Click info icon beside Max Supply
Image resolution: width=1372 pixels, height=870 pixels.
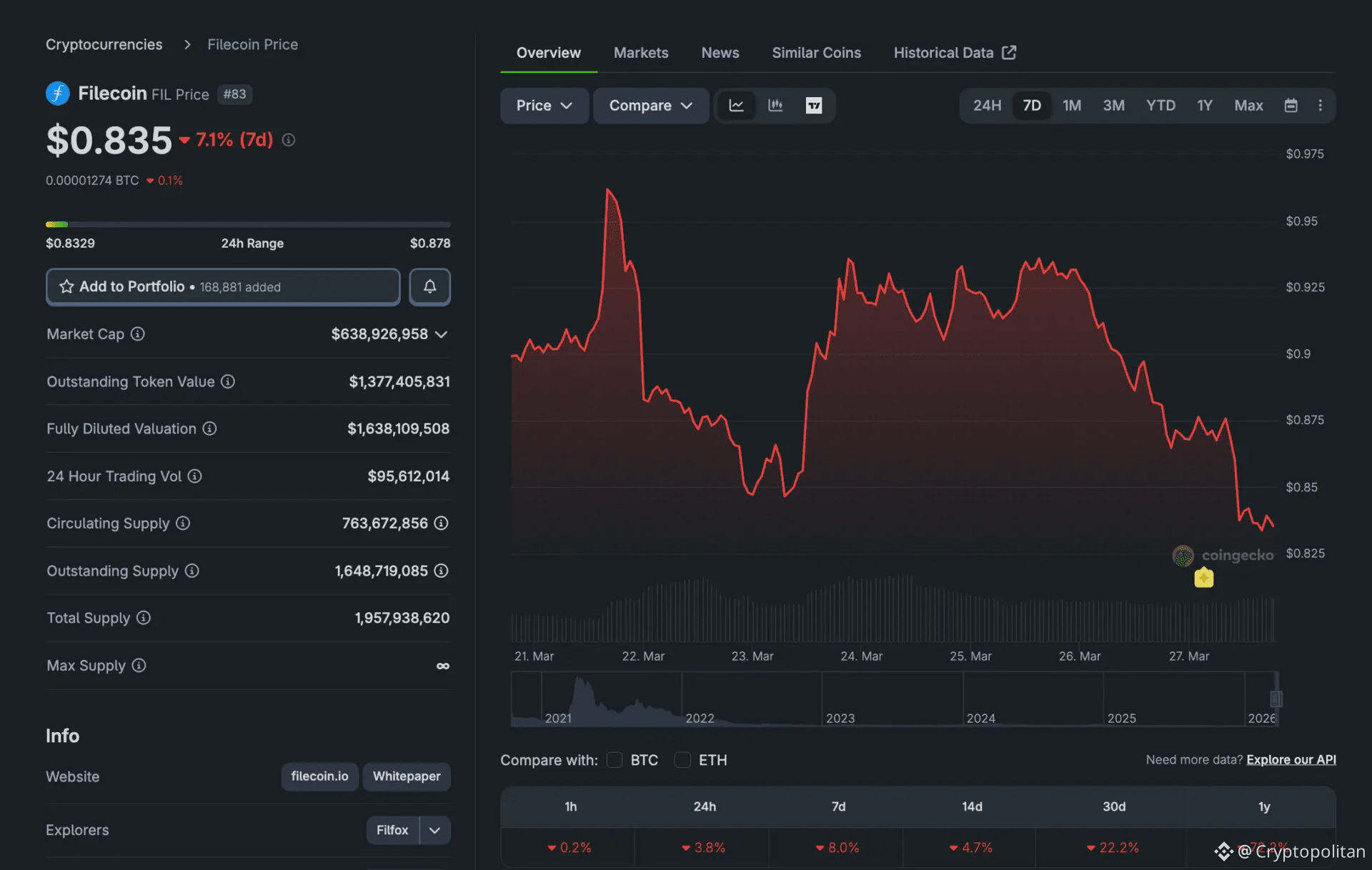(139, 665)
